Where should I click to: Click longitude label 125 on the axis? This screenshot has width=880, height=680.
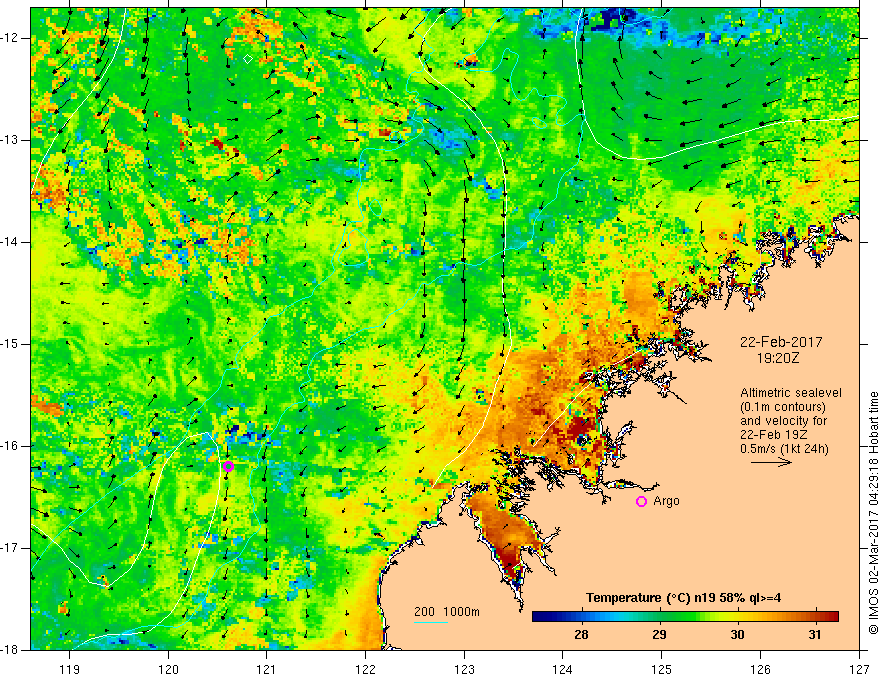tap(662, 669)
